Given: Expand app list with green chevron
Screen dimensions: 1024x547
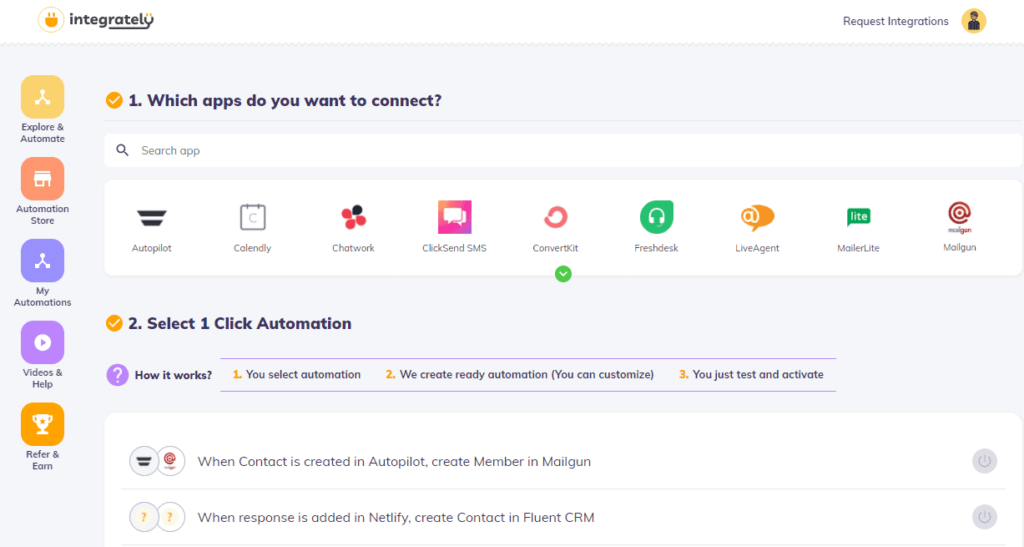Looking at the screenshot, I should (563, 274).
